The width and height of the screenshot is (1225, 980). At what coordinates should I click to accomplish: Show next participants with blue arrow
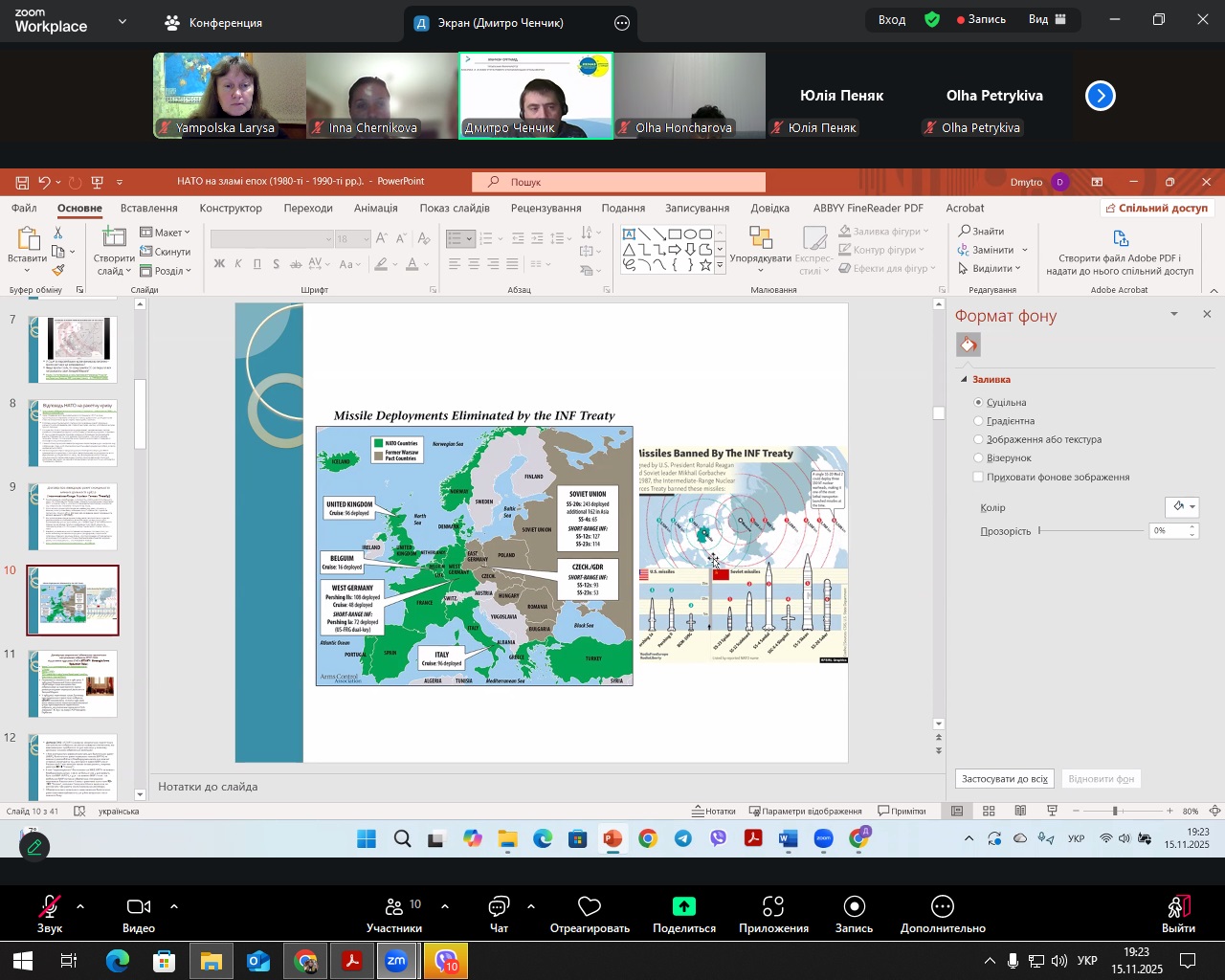click(x=1101, y=96)
